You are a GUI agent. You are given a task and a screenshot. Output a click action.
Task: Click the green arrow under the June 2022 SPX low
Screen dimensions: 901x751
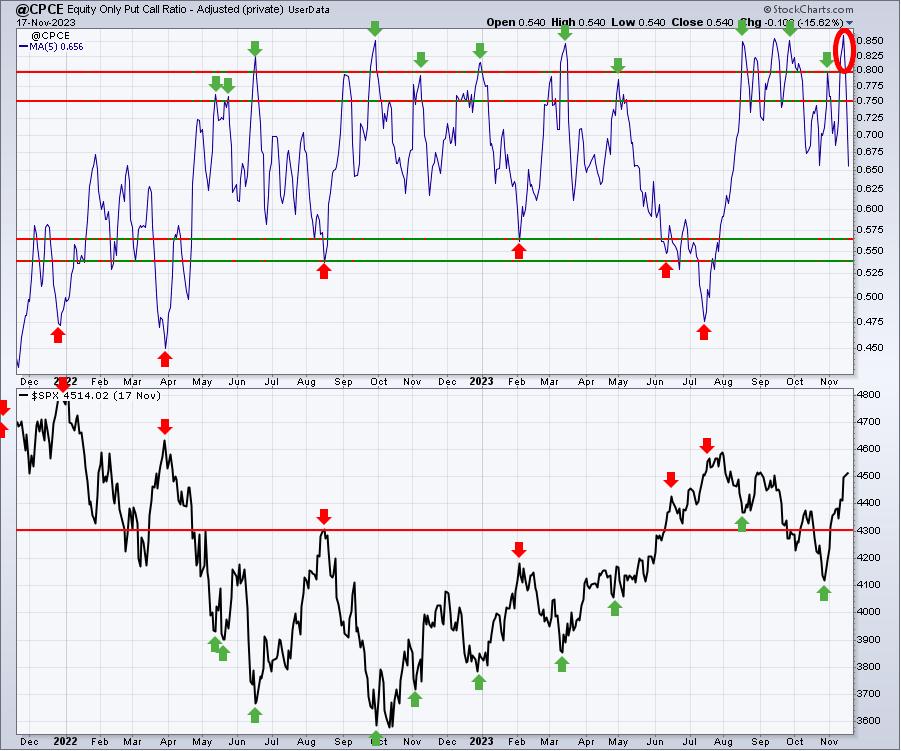(x=254, y=714)
